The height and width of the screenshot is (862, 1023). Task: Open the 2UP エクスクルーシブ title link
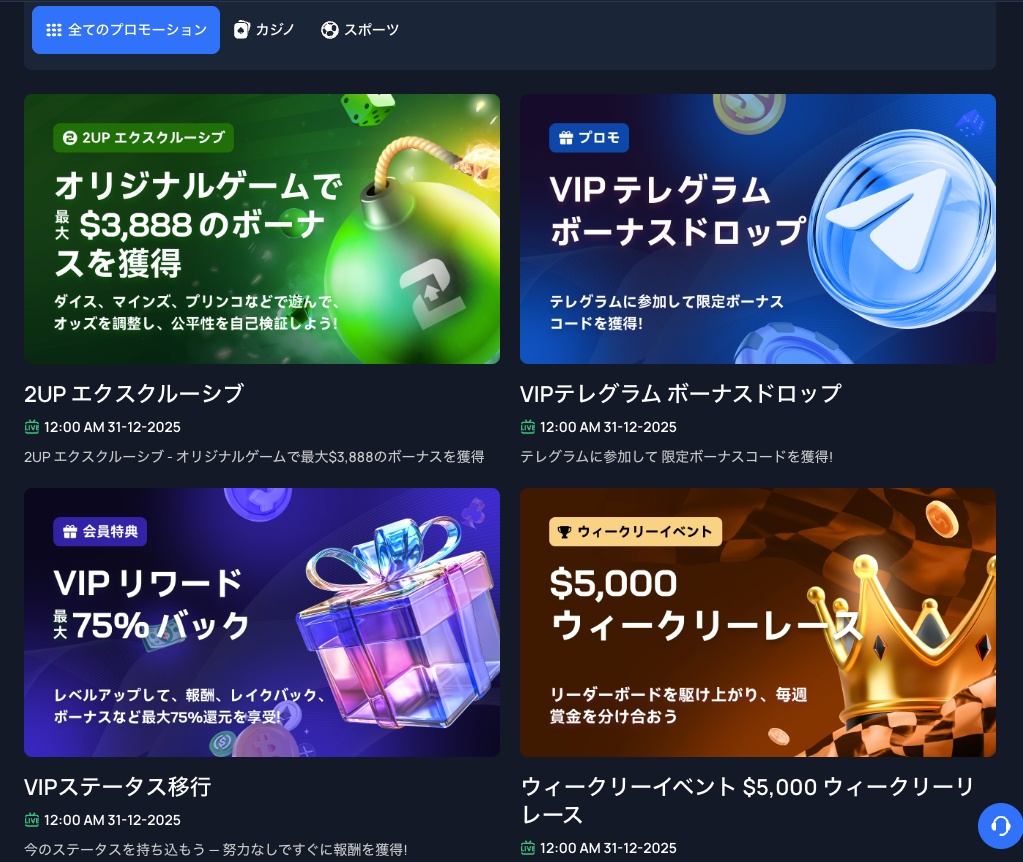click(x=134, y=393)
